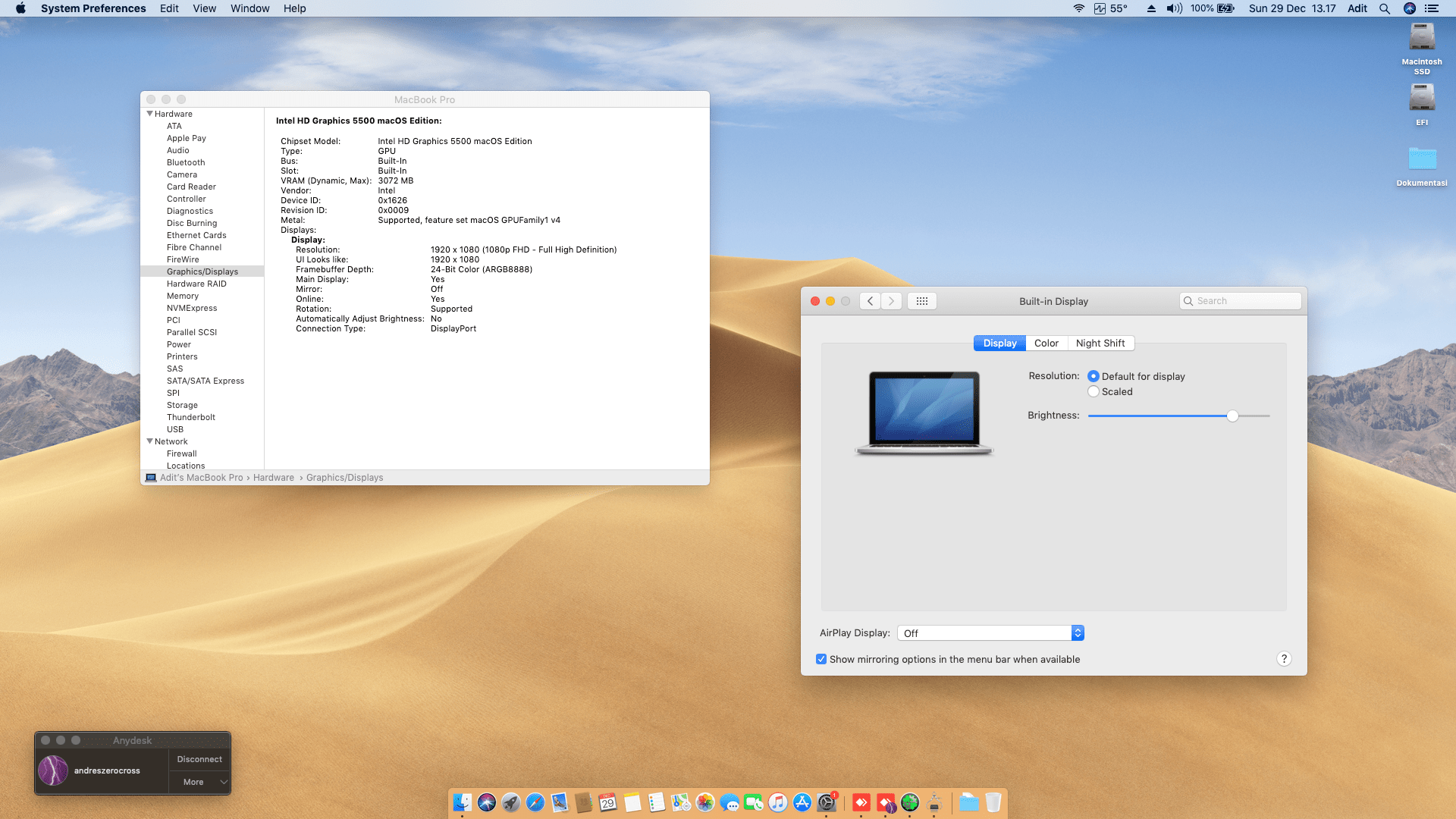Click the MacBook display thumbnail image

coord(924,413)
